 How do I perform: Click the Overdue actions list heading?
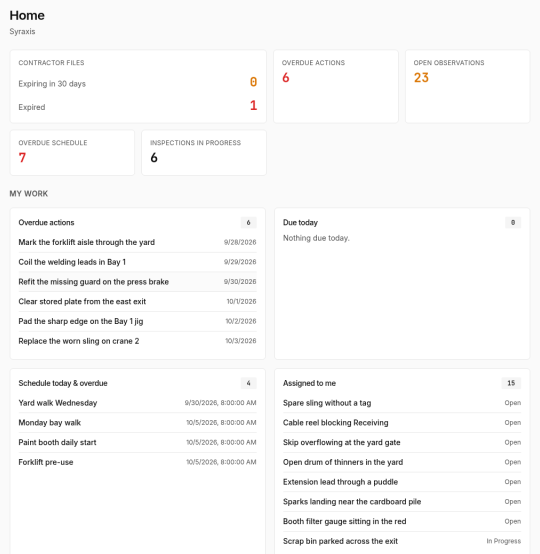click(46, 223)
